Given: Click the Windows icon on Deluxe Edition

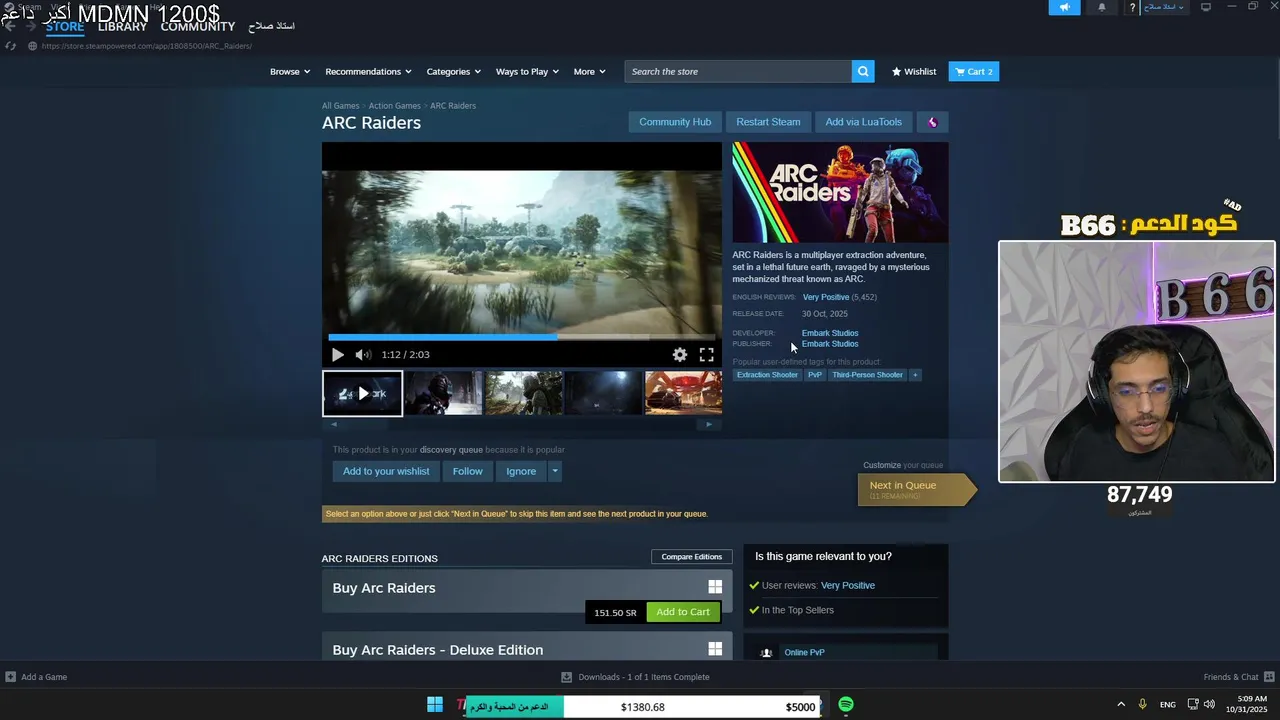Looking at the screenshot, I should tap(715, 649).
